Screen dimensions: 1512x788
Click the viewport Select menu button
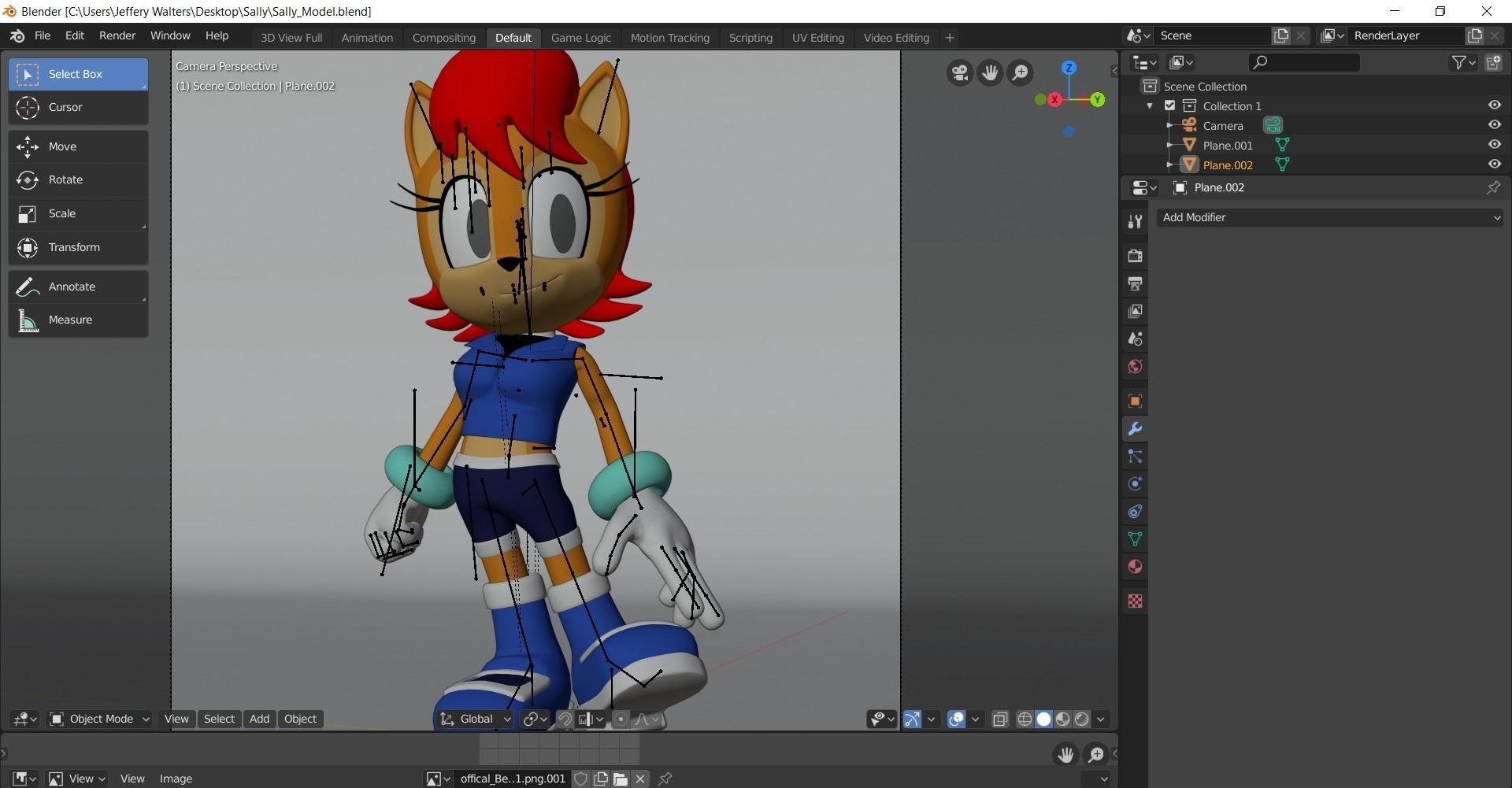(219, 719)
